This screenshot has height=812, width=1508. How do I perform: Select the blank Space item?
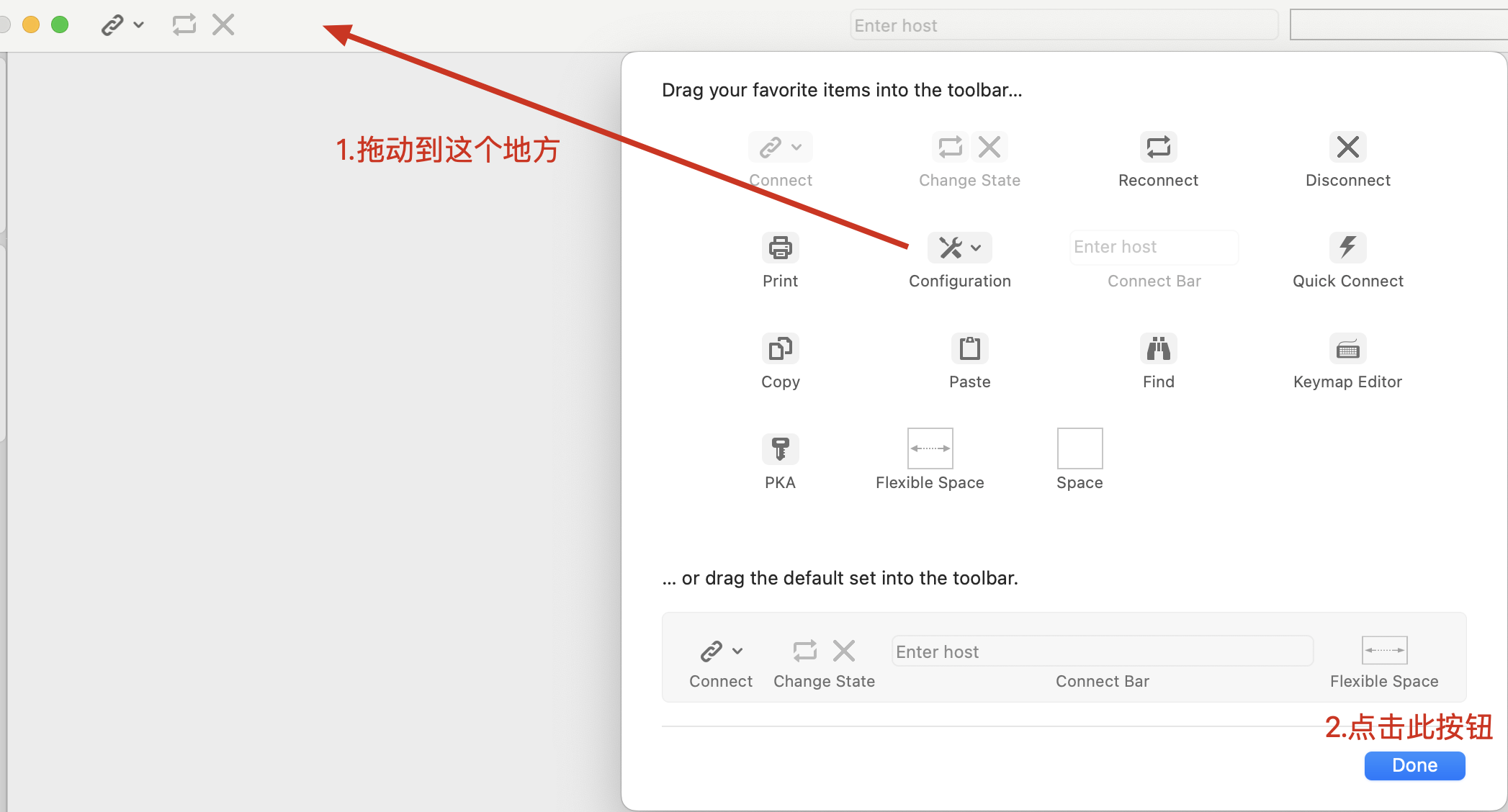[1080, 448]
